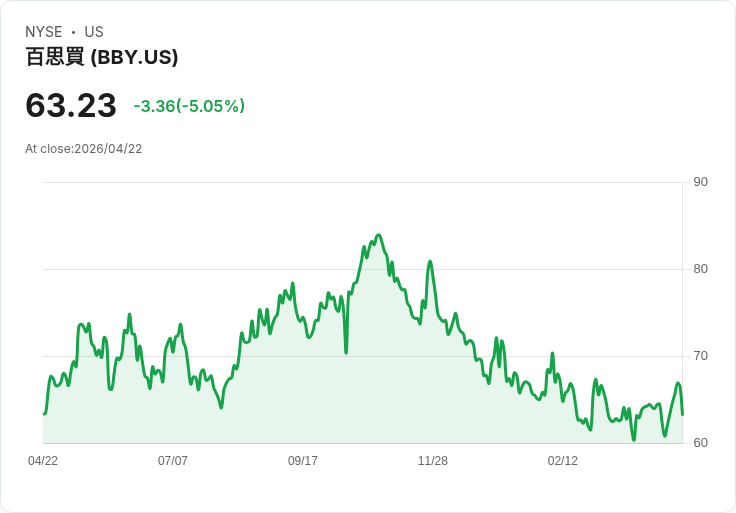This screenshot has height=513, width=736.
Task: Click the sharp dip bottom after 09/17
Action: pyautogui.click(x=346, y=352)
